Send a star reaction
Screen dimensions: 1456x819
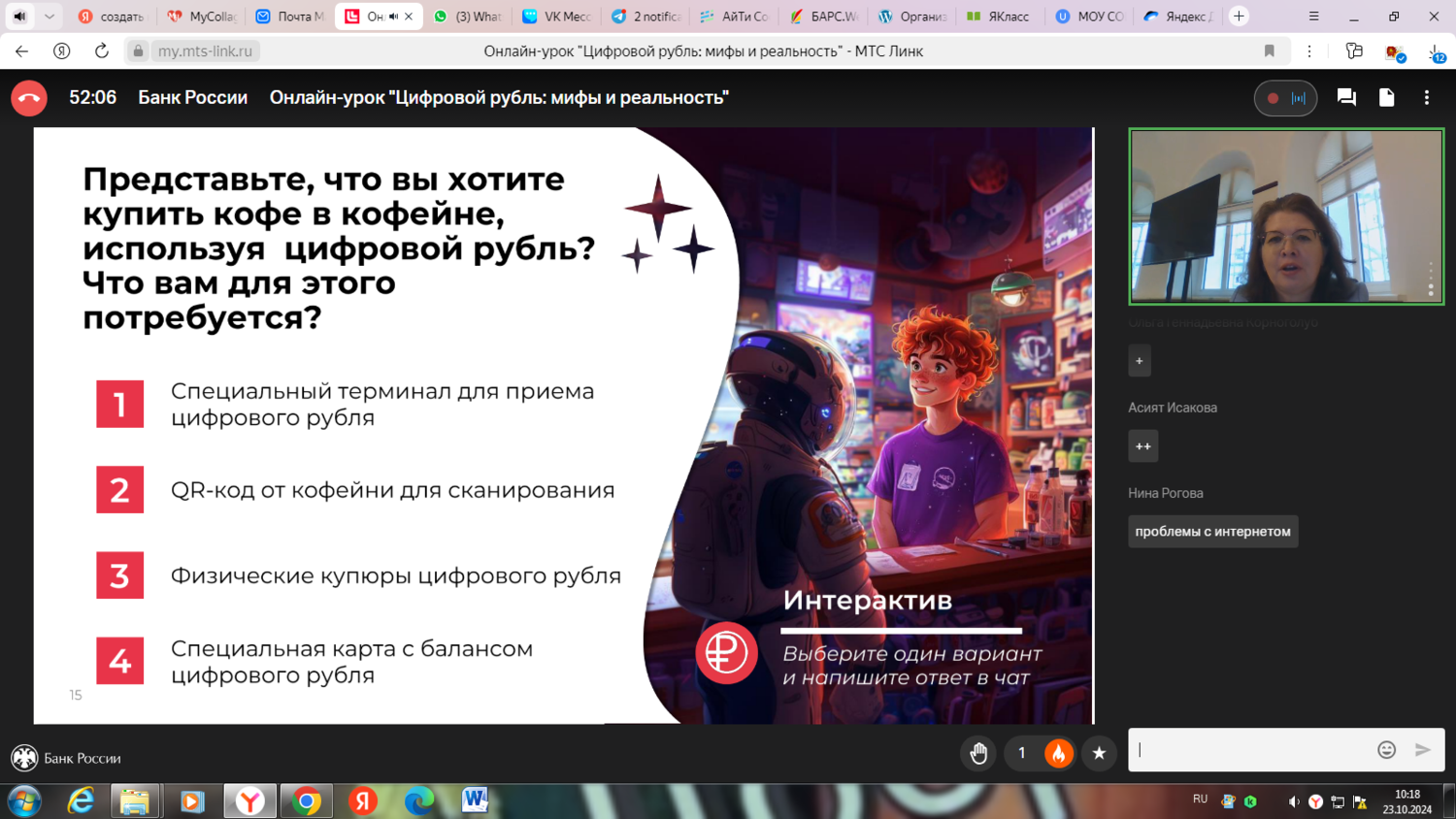tap(1099, 753)
